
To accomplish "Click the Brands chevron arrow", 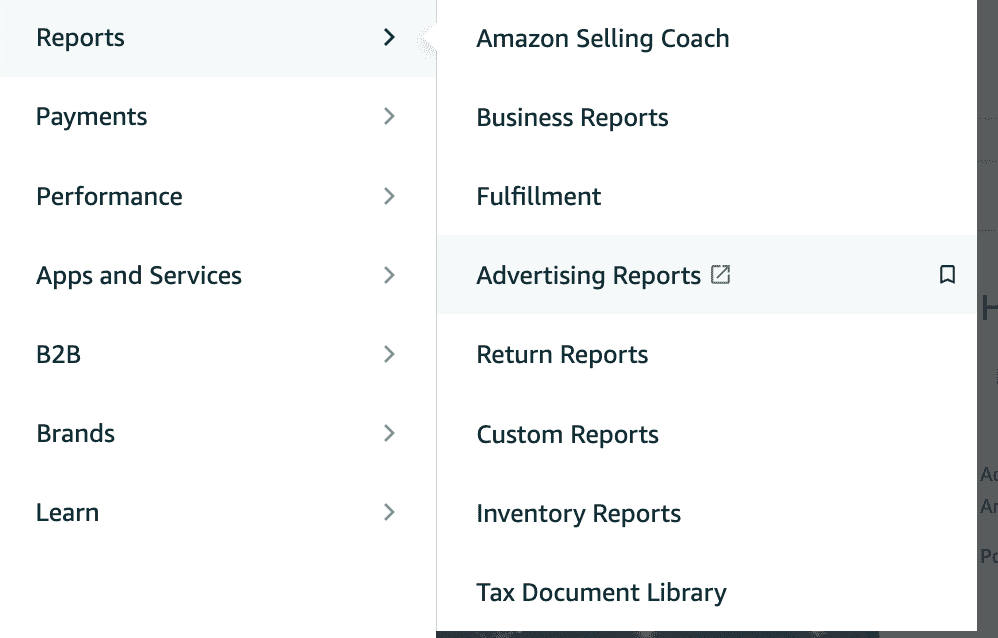I will click(390, 434).
